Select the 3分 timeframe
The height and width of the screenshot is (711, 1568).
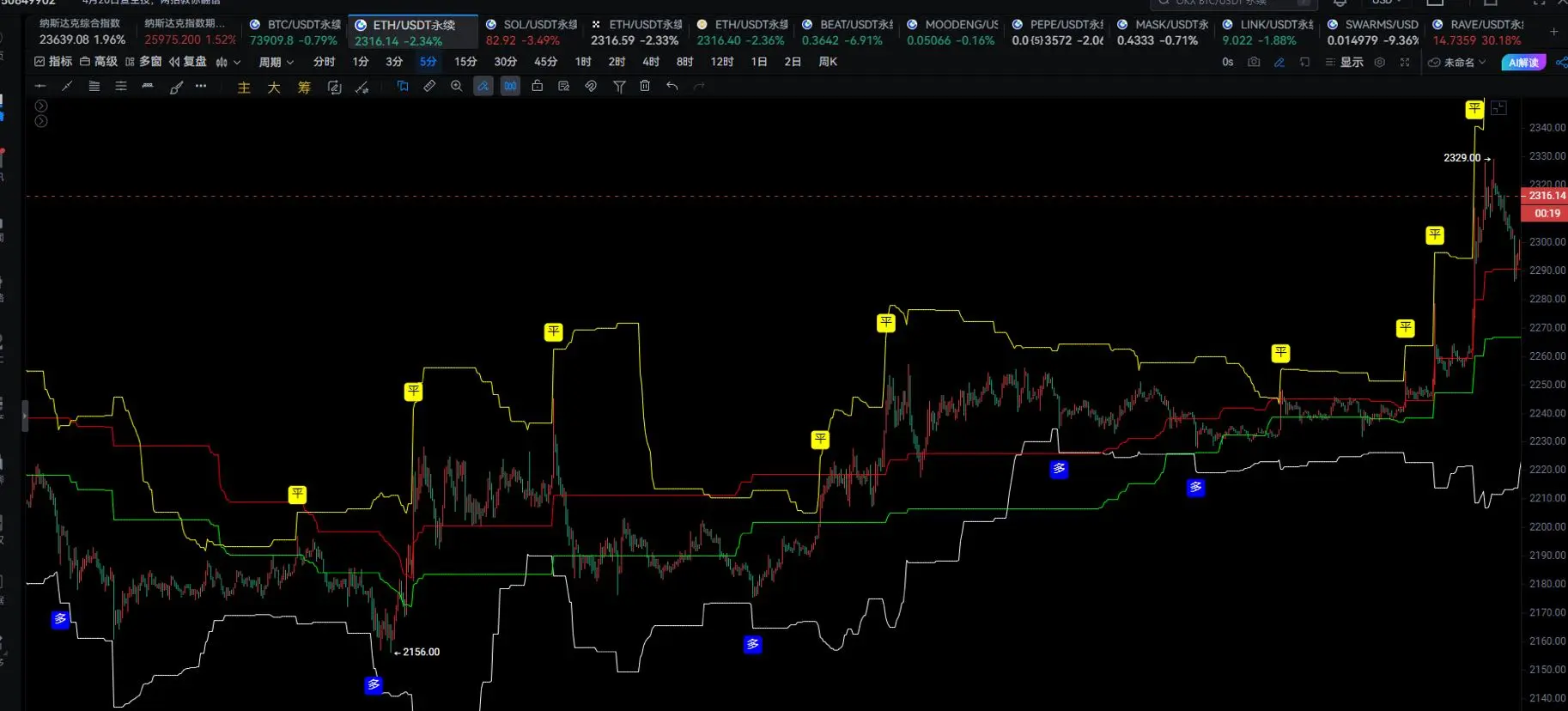coord(394,62)
